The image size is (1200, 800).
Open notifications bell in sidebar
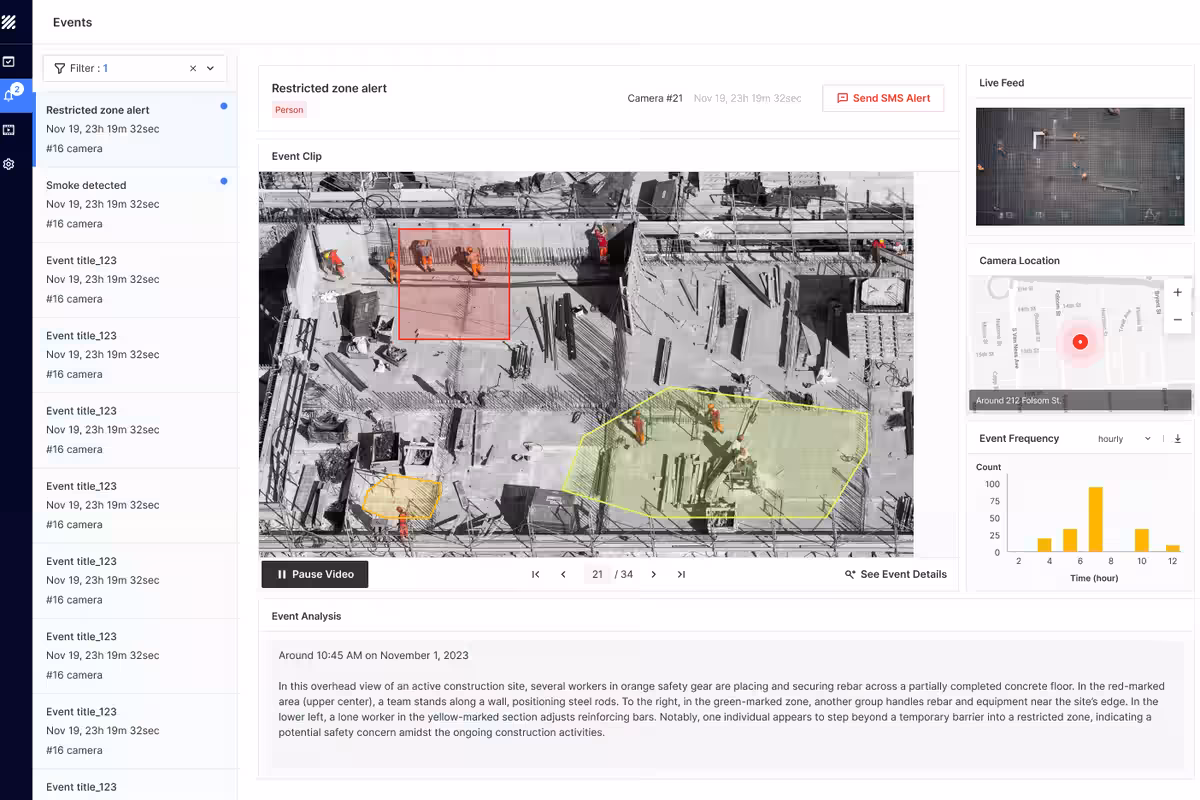10,95
